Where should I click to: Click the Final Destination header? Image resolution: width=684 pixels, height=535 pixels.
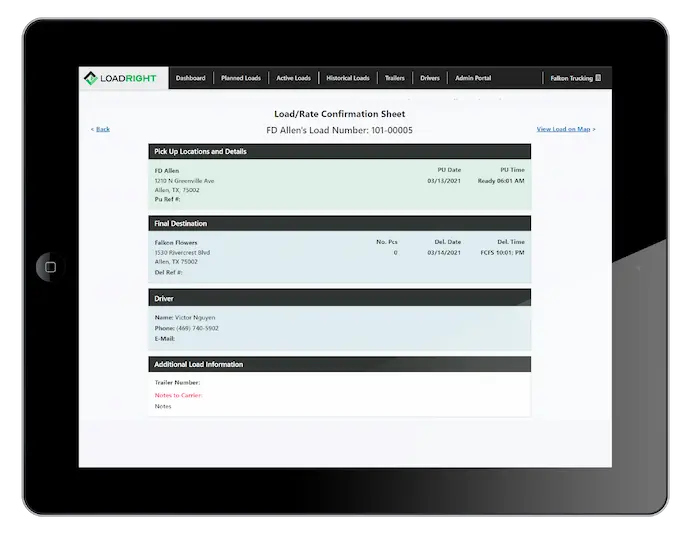(339, 223)
